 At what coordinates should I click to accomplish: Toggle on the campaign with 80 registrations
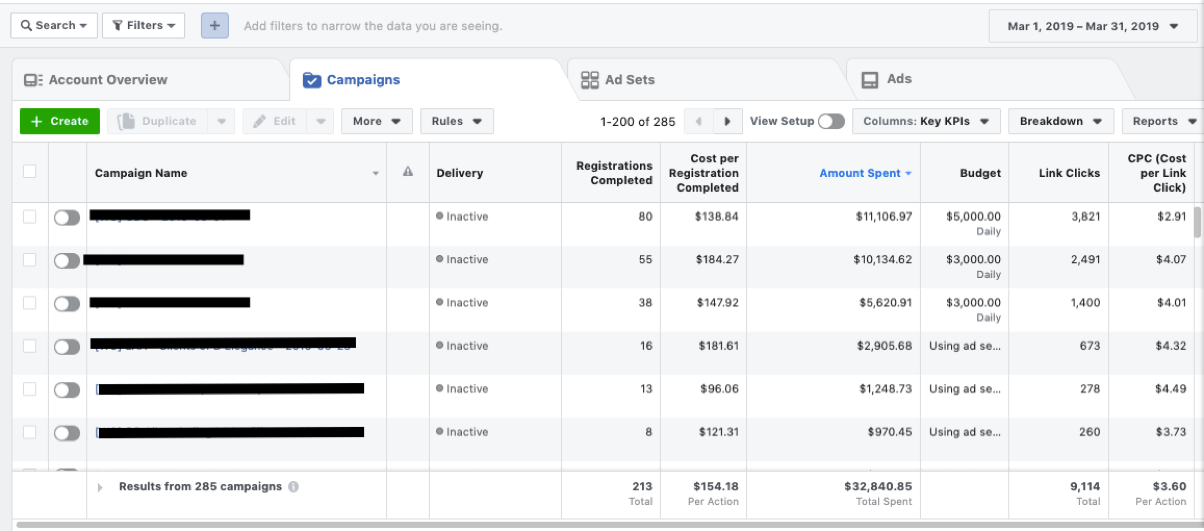click(67, 217)
